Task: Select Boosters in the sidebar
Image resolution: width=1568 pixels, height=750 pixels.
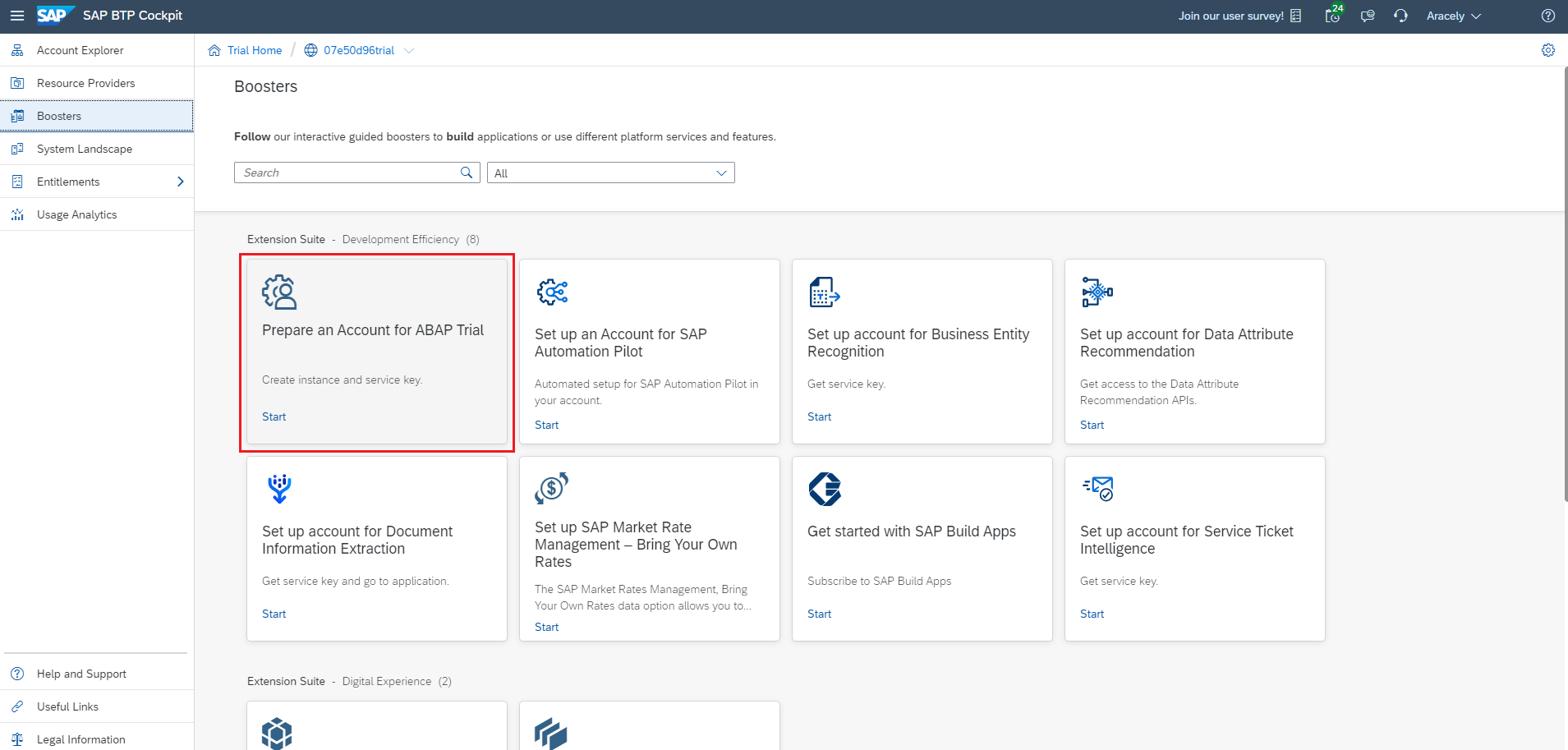Action: click(97, 116)
